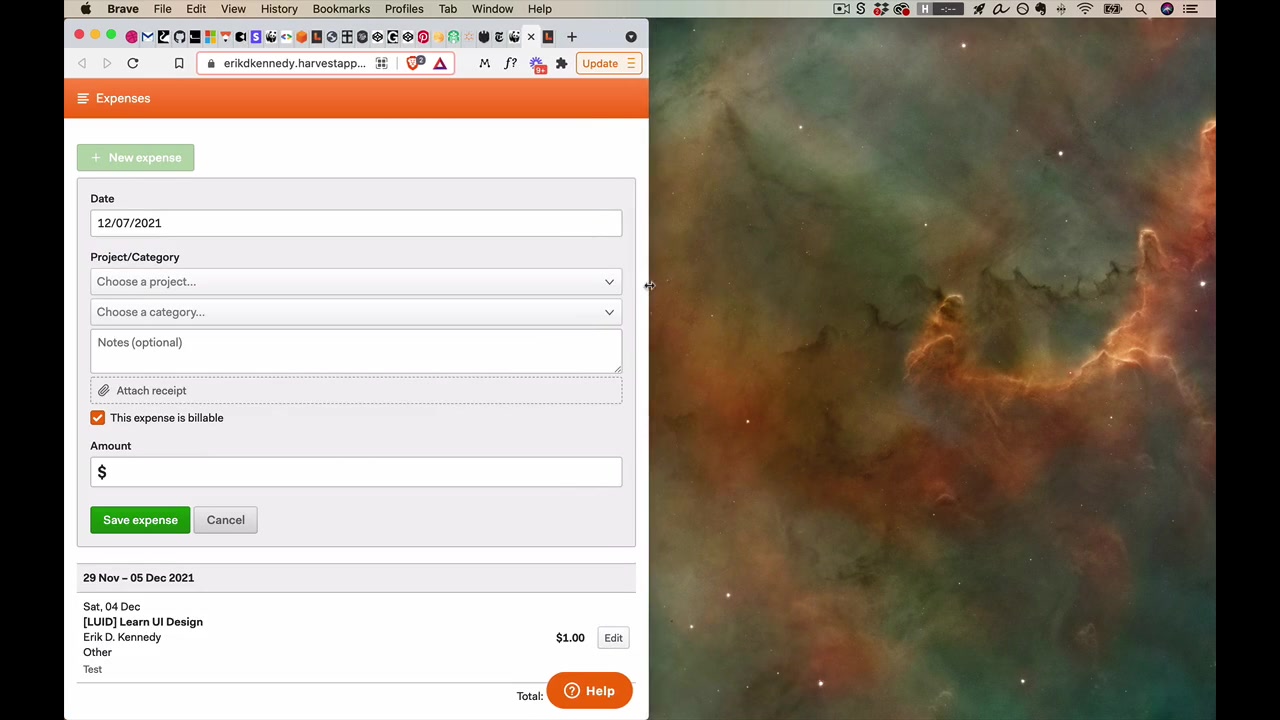Click the bookmark icon in the browser toolbar
The height and width of the screenshot is (720, 1280).
pyautogui.click(x=179, y=63)
